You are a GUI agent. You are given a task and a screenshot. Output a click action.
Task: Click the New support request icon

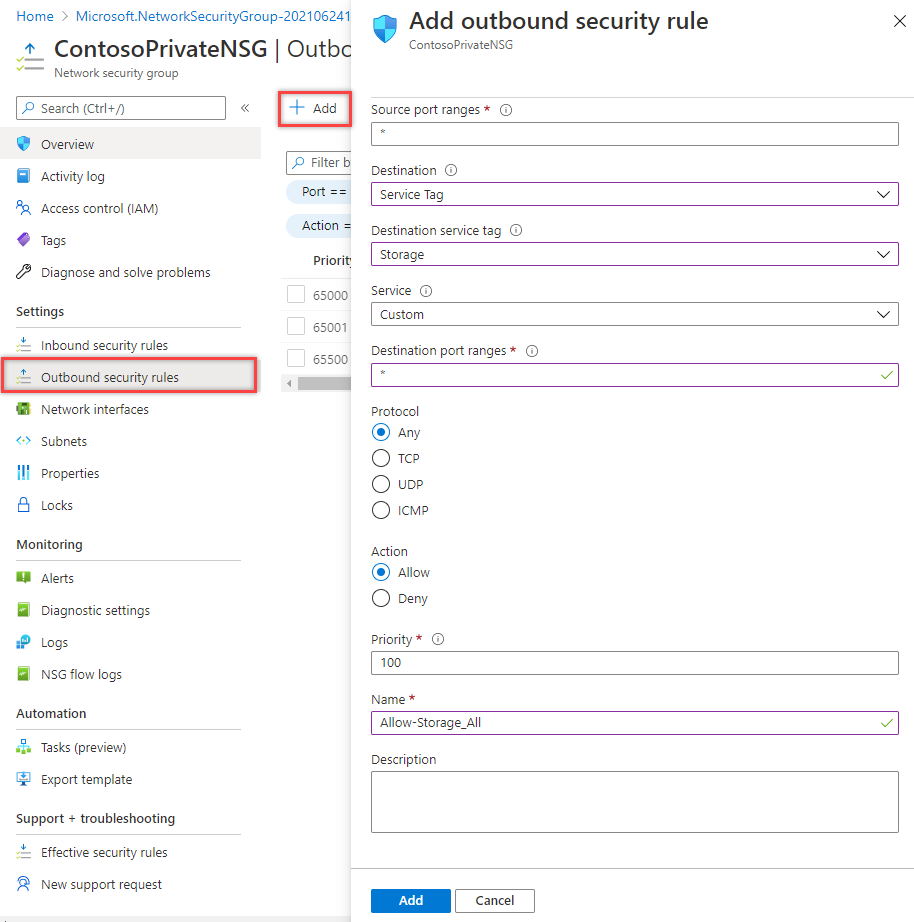[24, 884]
